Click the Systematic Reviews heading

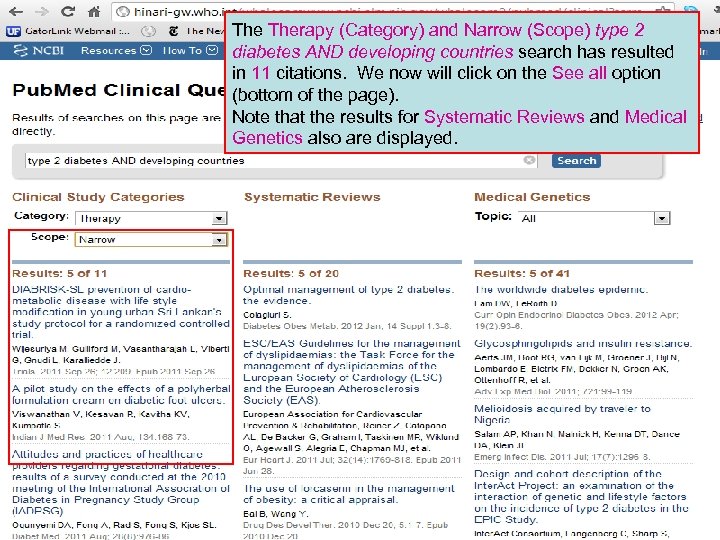click(x=312, y=197)
